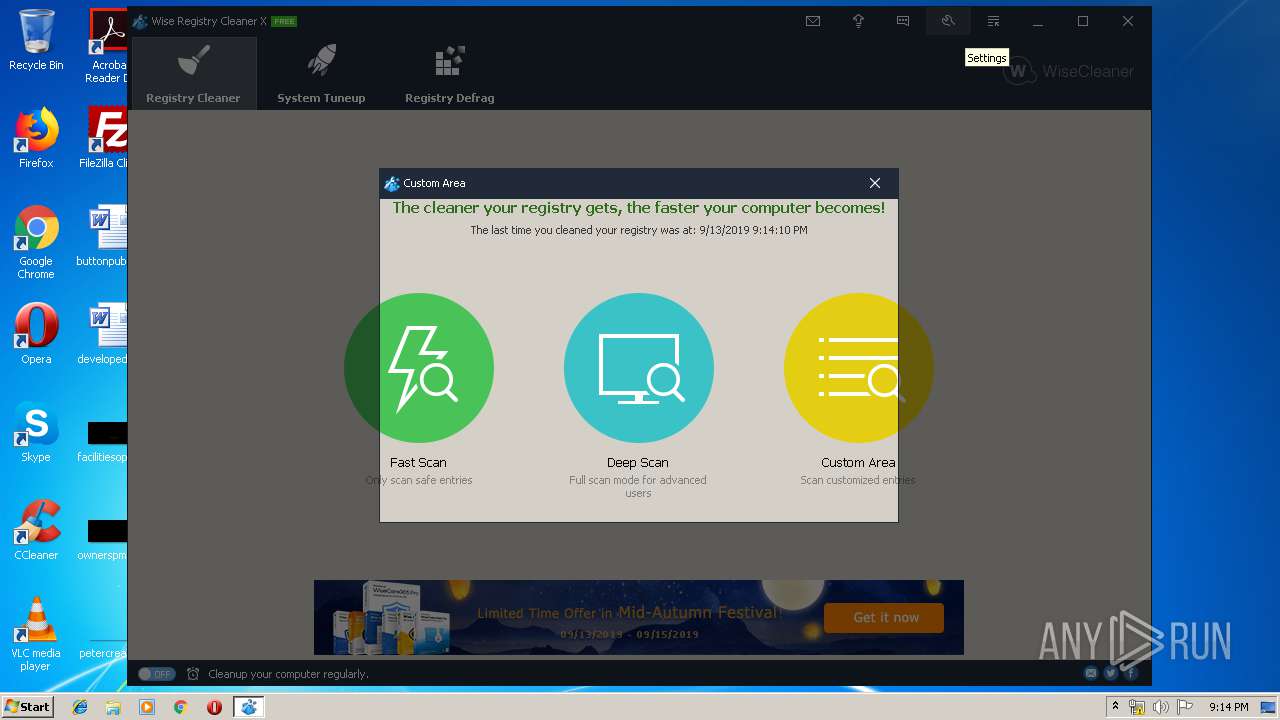
Task: Click the Custom Area label under yellow circle
Action: (858, 463)
